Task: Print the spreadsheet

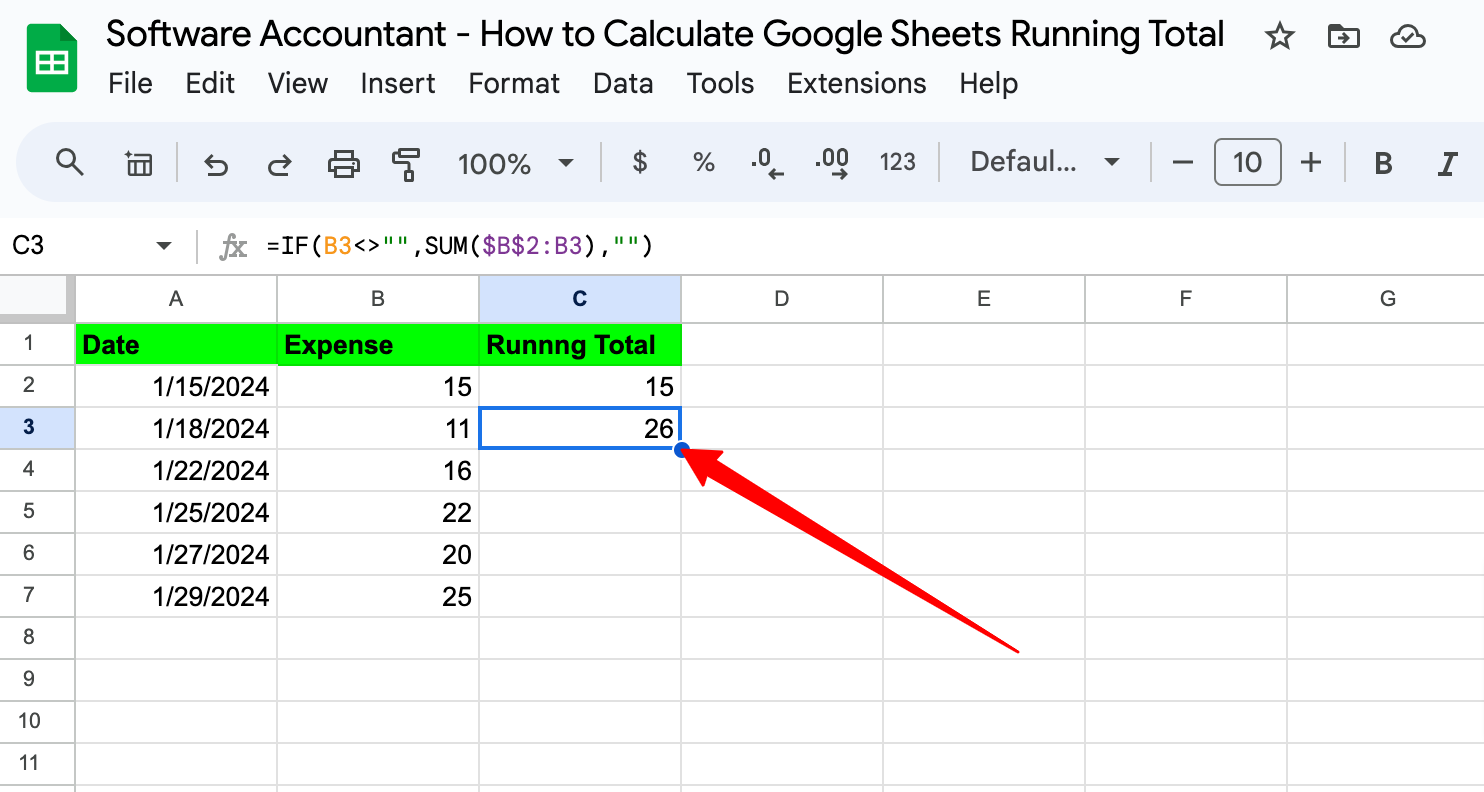Action: (344, 163)
